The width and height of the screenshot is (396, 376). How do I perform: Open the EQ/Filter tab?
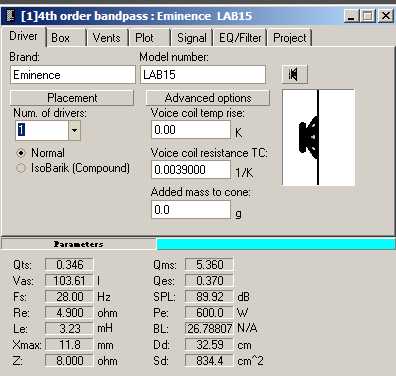coord(240,38)
